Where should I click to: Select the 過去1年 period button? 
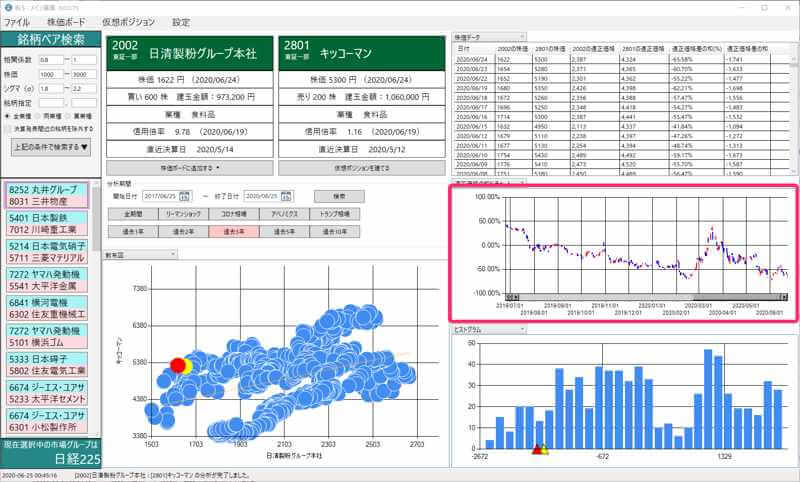coord(133,232)
